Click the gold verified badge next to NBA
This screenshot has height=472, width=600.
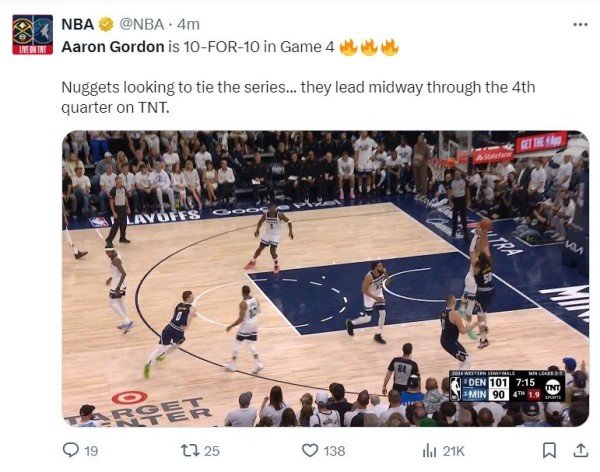(106, 24)
